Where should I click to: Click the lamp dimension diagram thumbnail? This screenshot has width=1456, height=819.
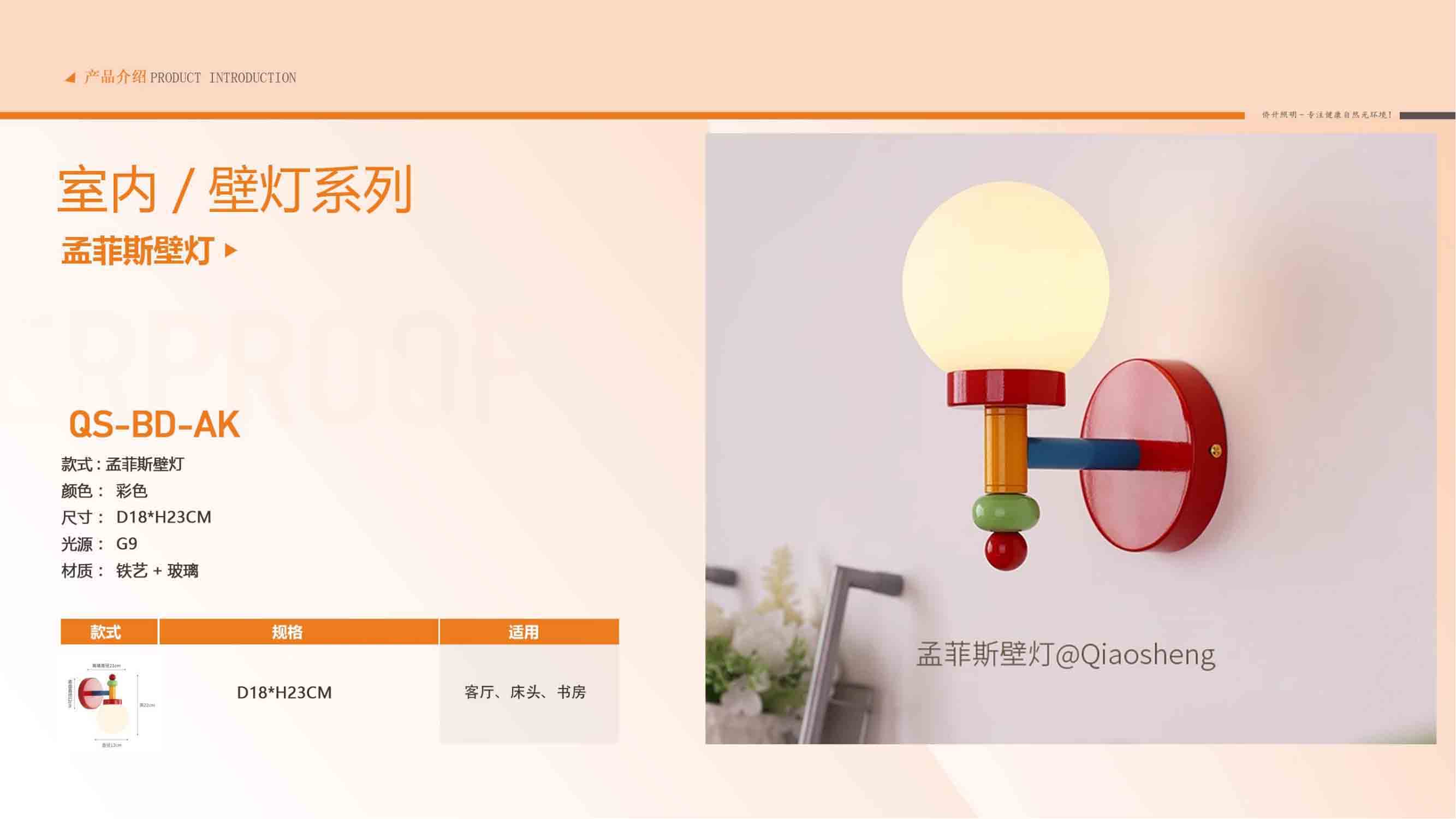coord(111,705)
